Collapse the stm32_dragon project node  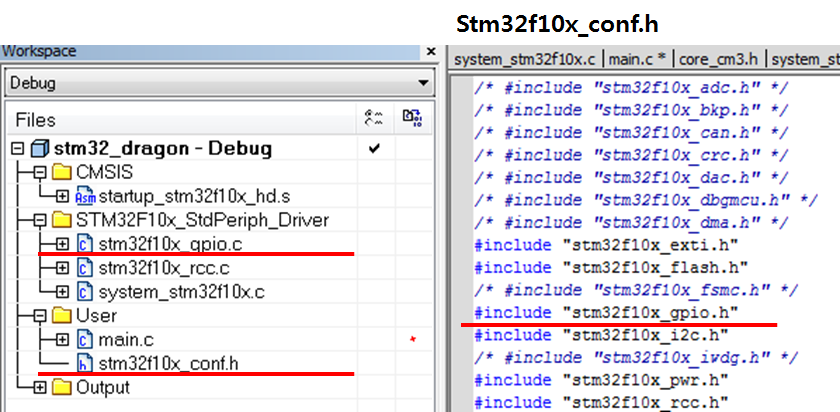pyautogui.click(x=18, y=148)
